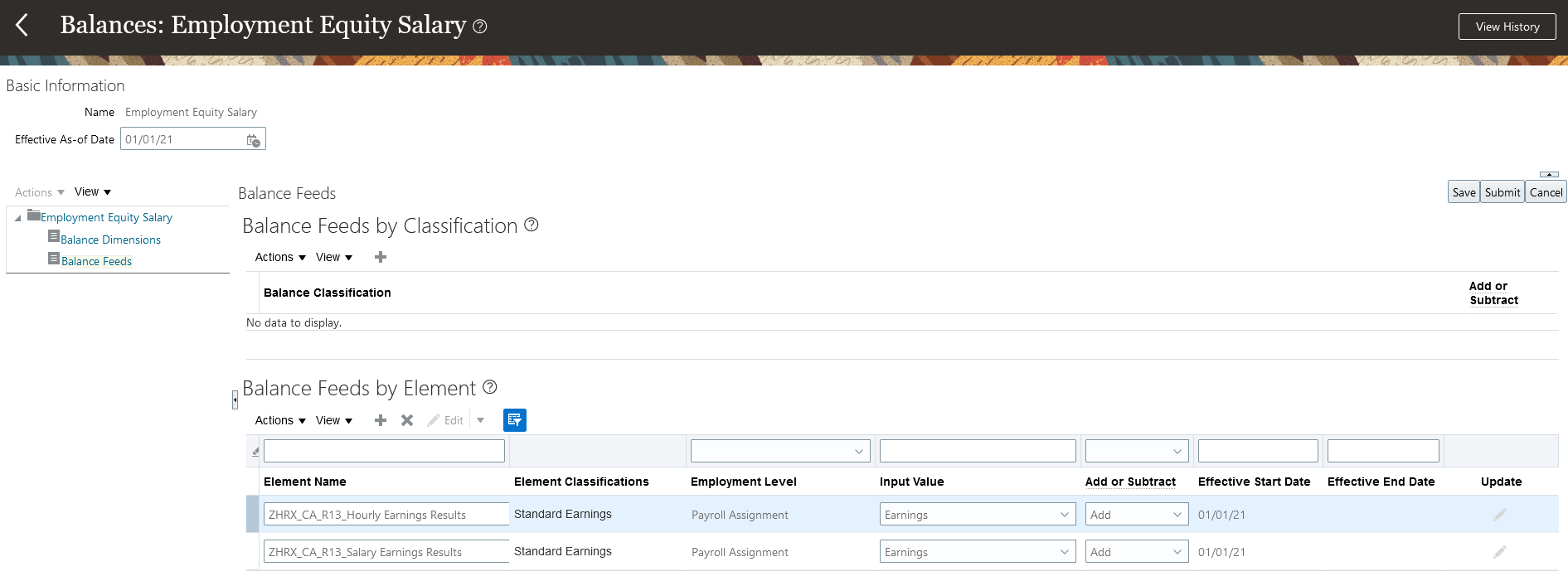Image resolution: width=1568 pixels, height=581 pixels.
Task: Change Input Value for Hourly Earnings Results row
Action: click(978, 515)
